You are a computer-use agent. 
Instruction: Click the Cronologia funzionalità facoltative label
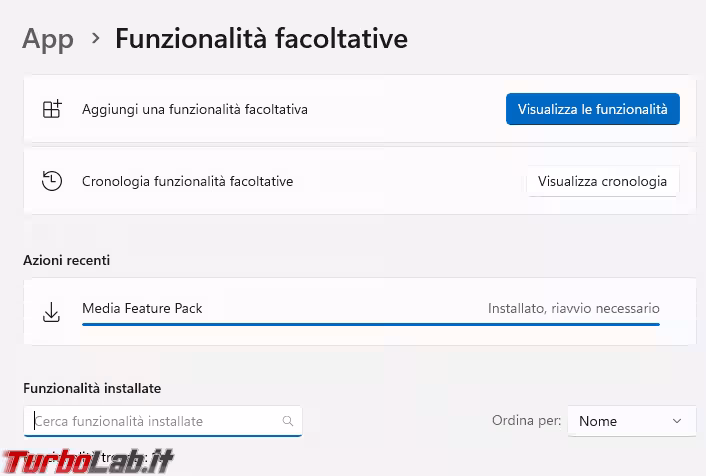click(187, 181)
